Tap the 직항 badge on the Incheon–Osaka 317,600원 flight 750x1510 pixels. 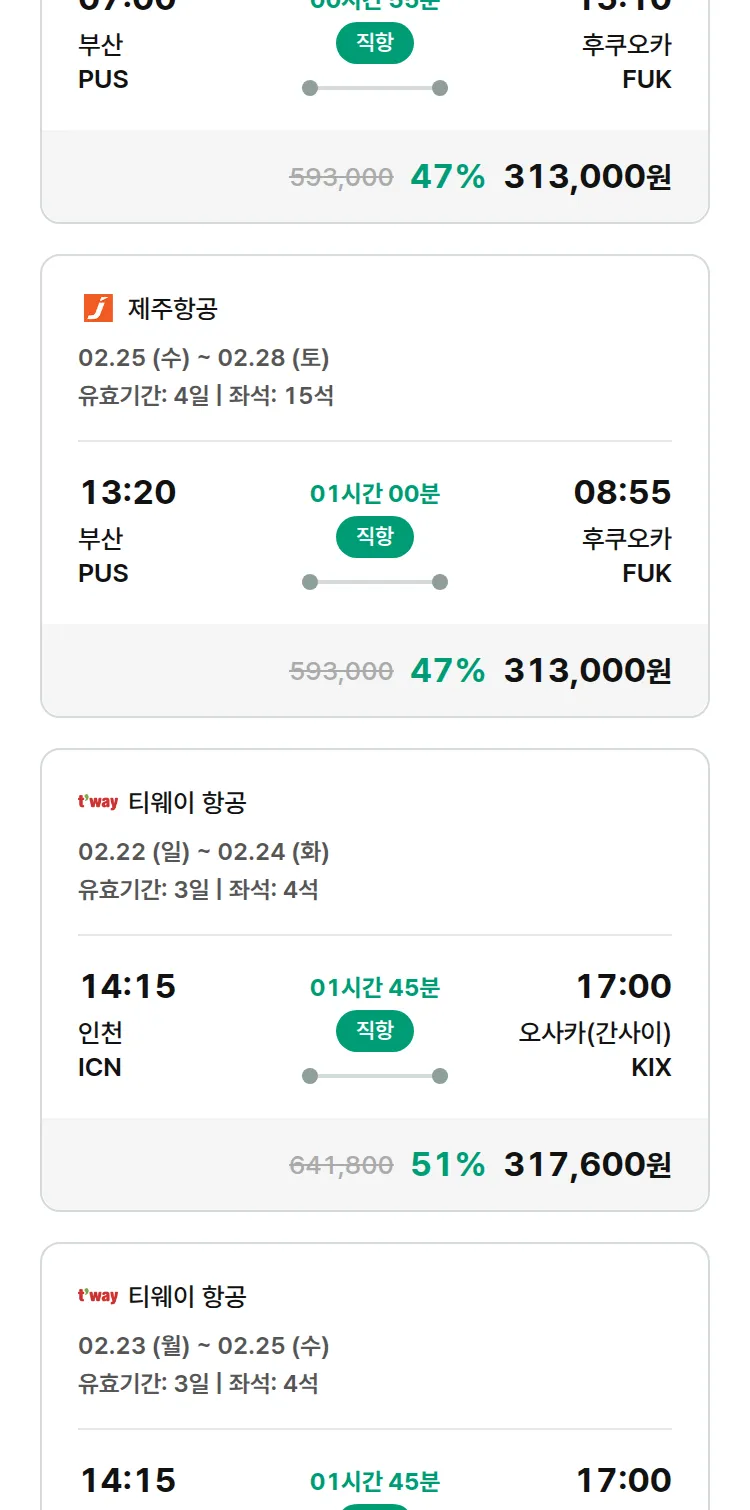pos(375,1032)
